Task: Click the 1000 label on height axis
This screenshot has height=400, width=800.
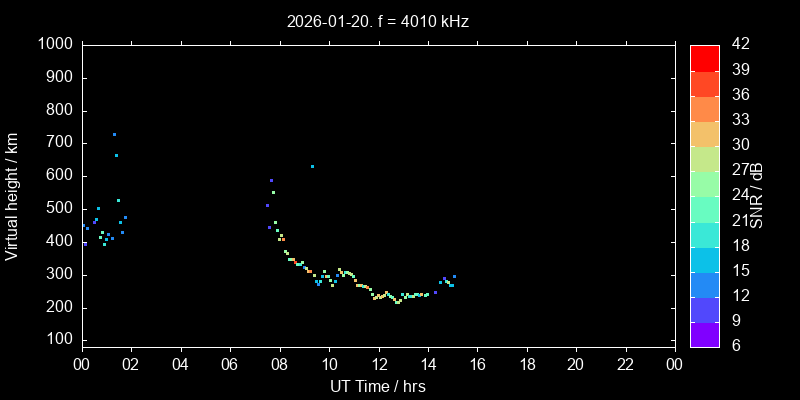Action: 54,44
